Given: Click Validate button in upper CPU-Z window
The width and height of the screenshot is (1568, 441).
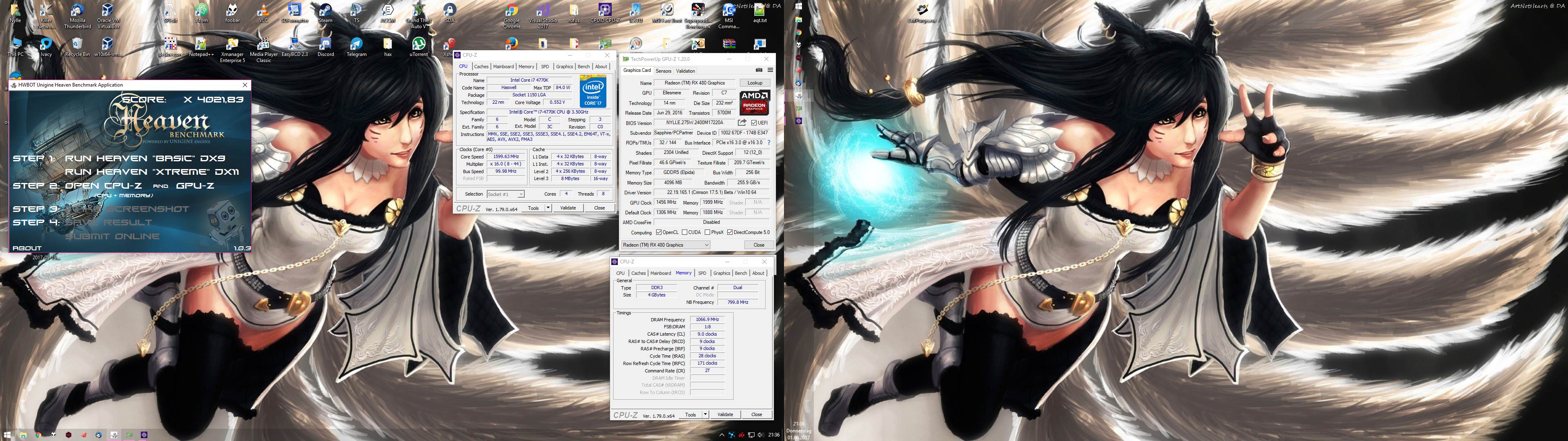Looking at the screenshot, I should pos(568,208).
